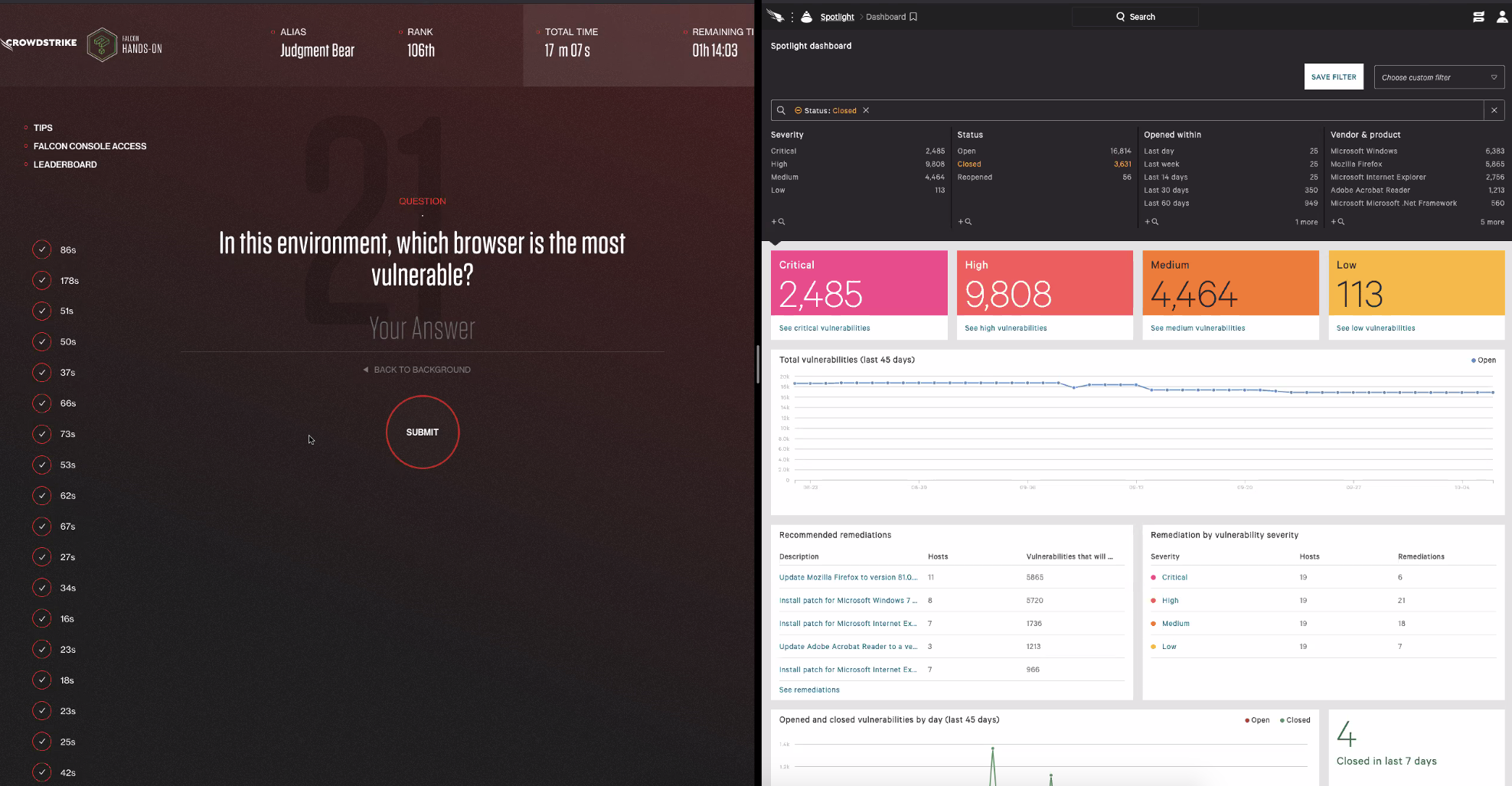Click See low vulnerabilities link

tap(1376, 328)
